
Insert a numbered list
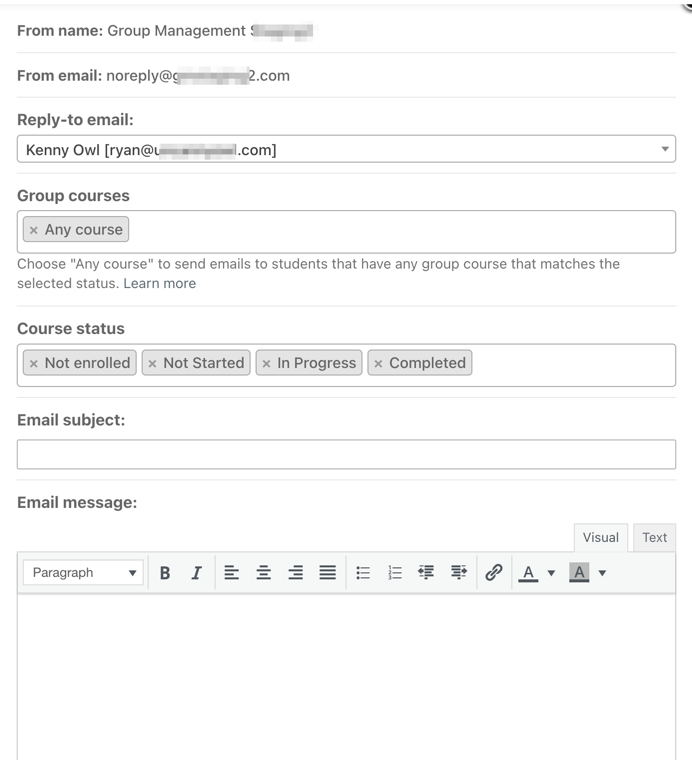click(x=395, y=573)
